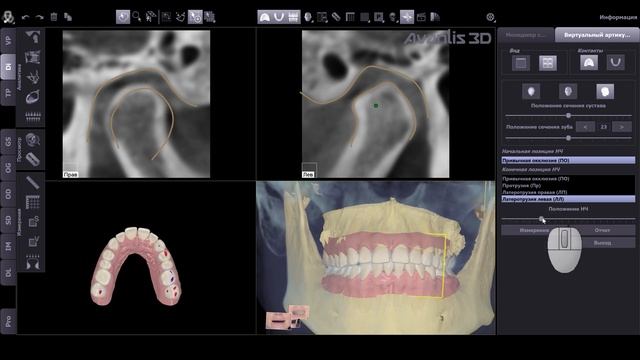Open the TP tab in left sidebar
Screen dimensions: 640x360
coord(8,93)
